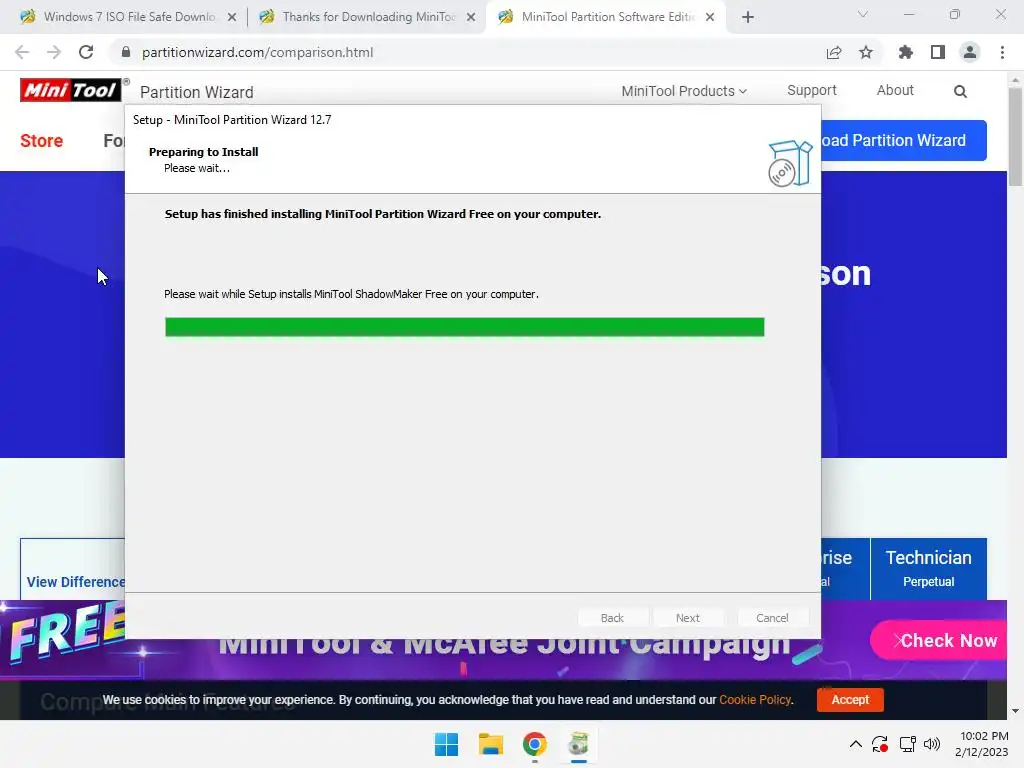1024x768 pixels.
Task: Click the website search magnifier icon
Action: 960,91
